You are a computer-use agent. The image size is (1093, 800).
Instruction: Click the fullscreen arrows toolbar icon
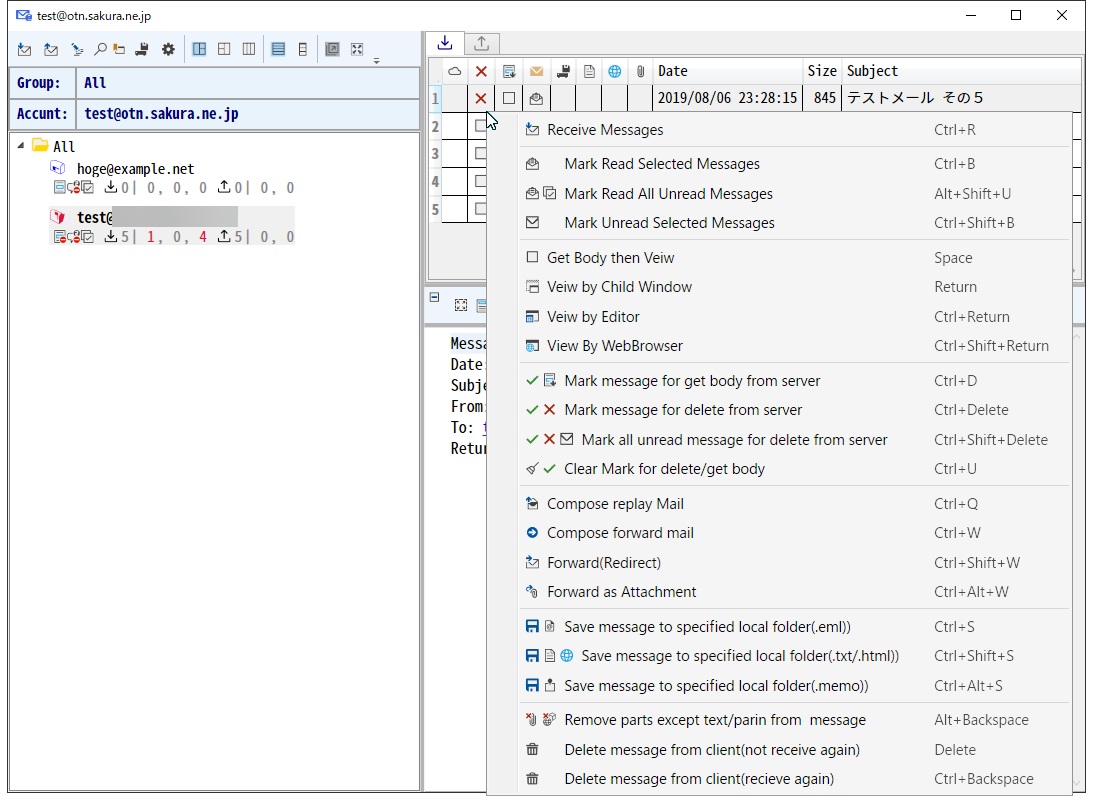coord(357,49)
